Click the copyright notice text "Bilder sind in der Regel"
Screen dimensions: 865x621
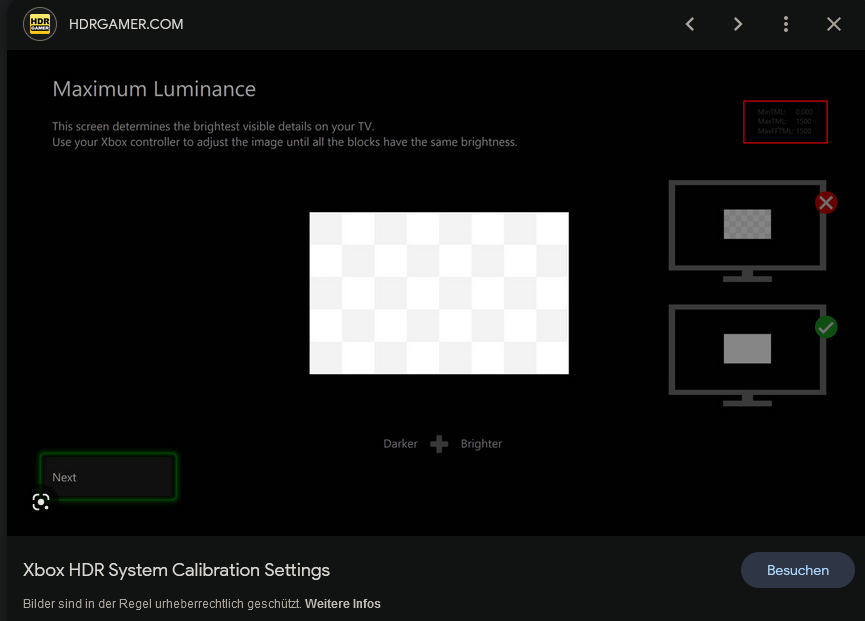[x=163, y=604]
